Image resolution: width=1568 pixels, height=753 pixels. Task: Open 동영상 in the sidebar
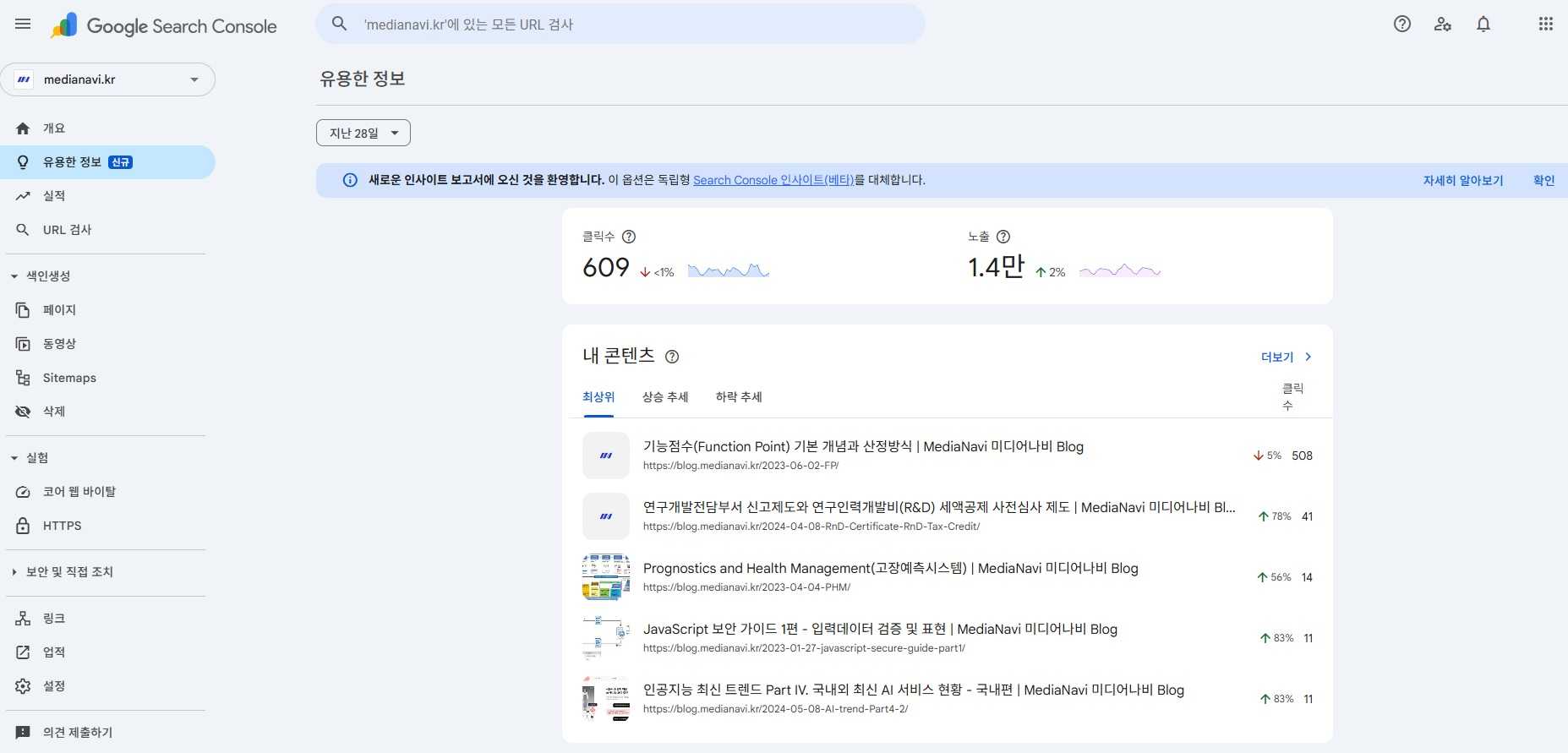point(107,344)
